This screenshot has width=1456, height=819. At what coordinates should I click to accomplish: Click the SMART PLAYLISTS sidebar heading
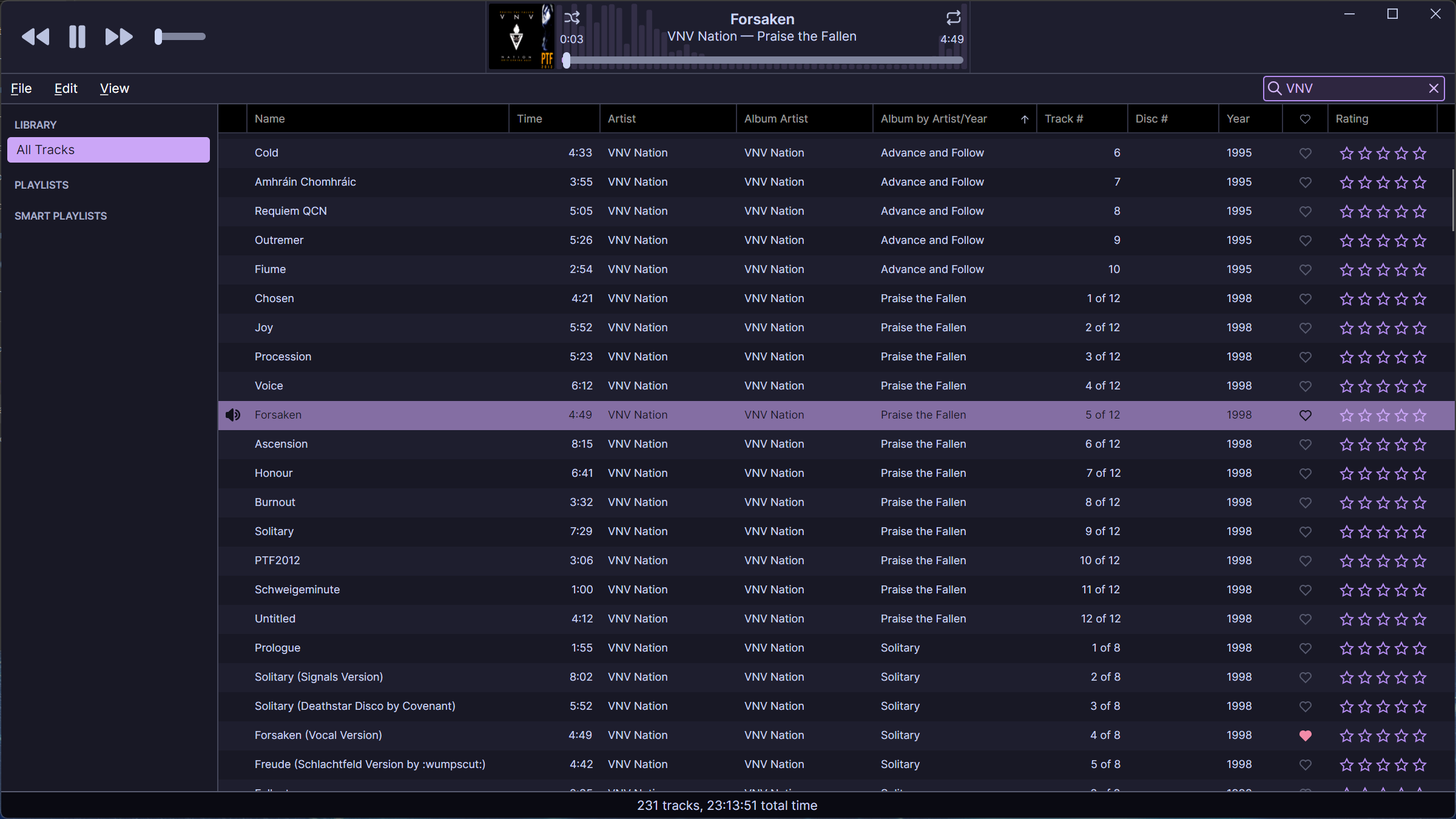point(61,216)
